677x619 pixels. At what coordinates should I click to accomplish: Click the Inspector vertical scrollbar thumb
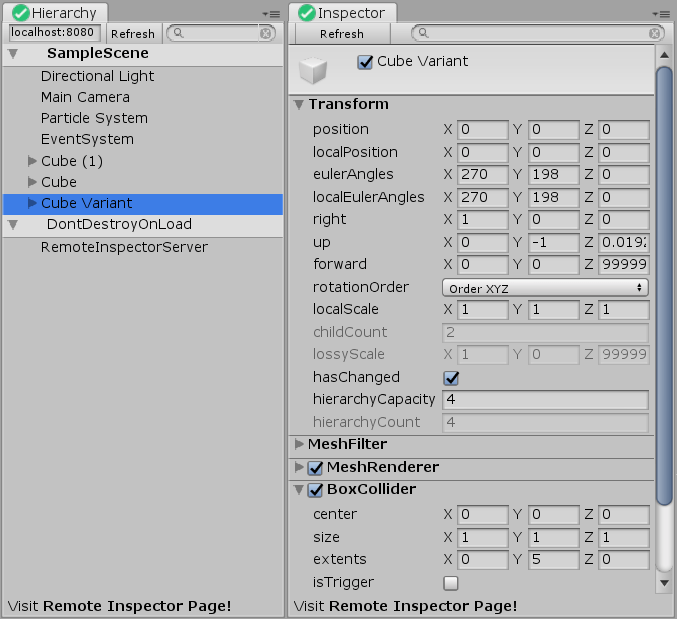(x=664, y=285)
